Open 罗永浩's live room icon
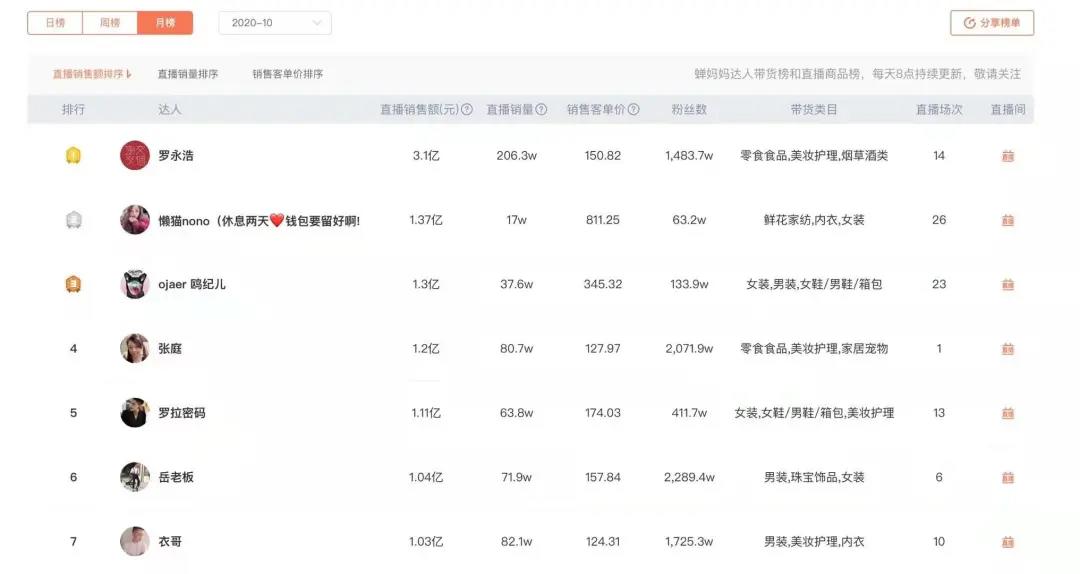Screen dimensions: 1080x574 (x=1008, y=156)
